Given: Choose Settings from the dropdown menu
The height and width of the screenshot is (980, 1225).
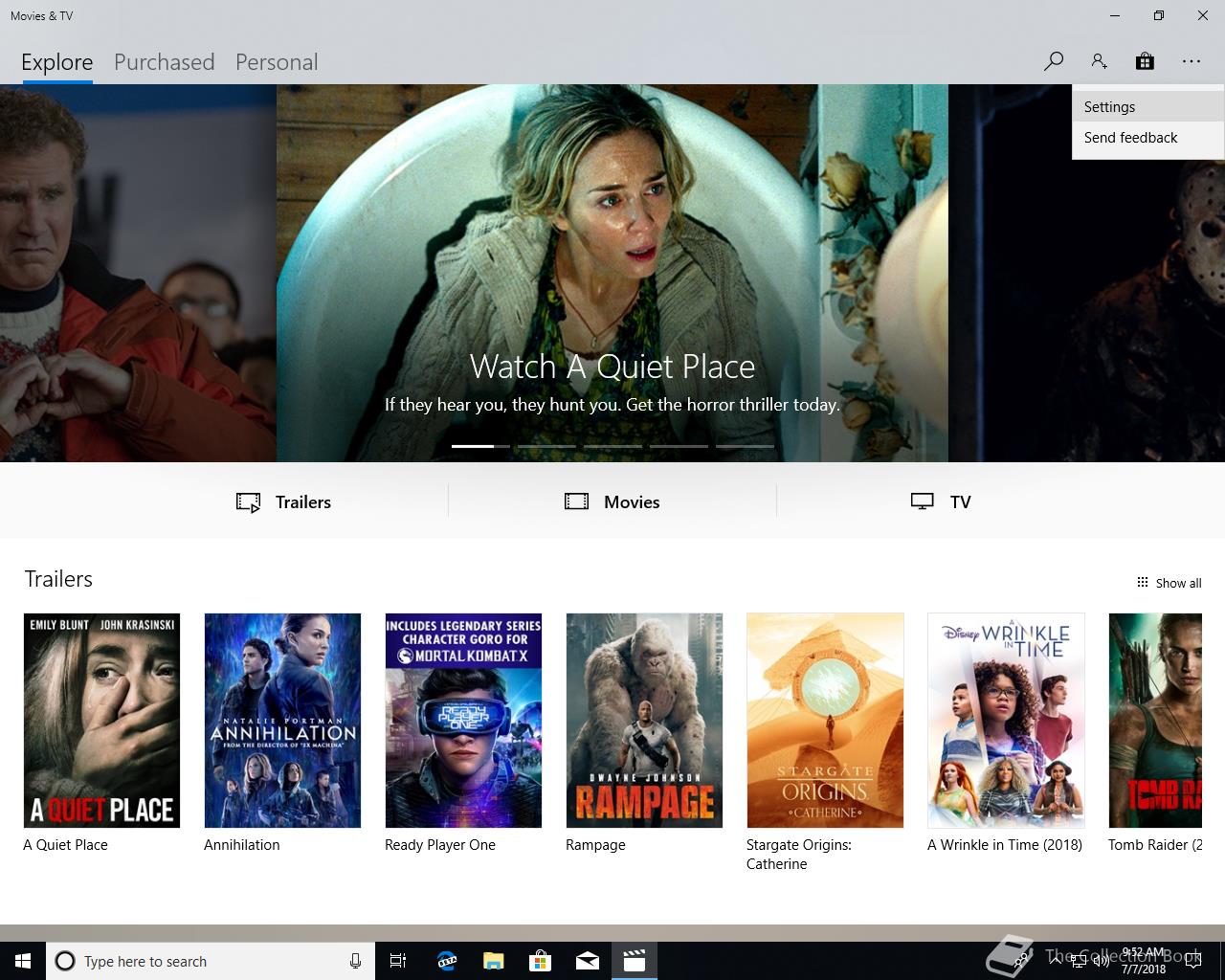Looking at the screenshot, I should 1147,107.
